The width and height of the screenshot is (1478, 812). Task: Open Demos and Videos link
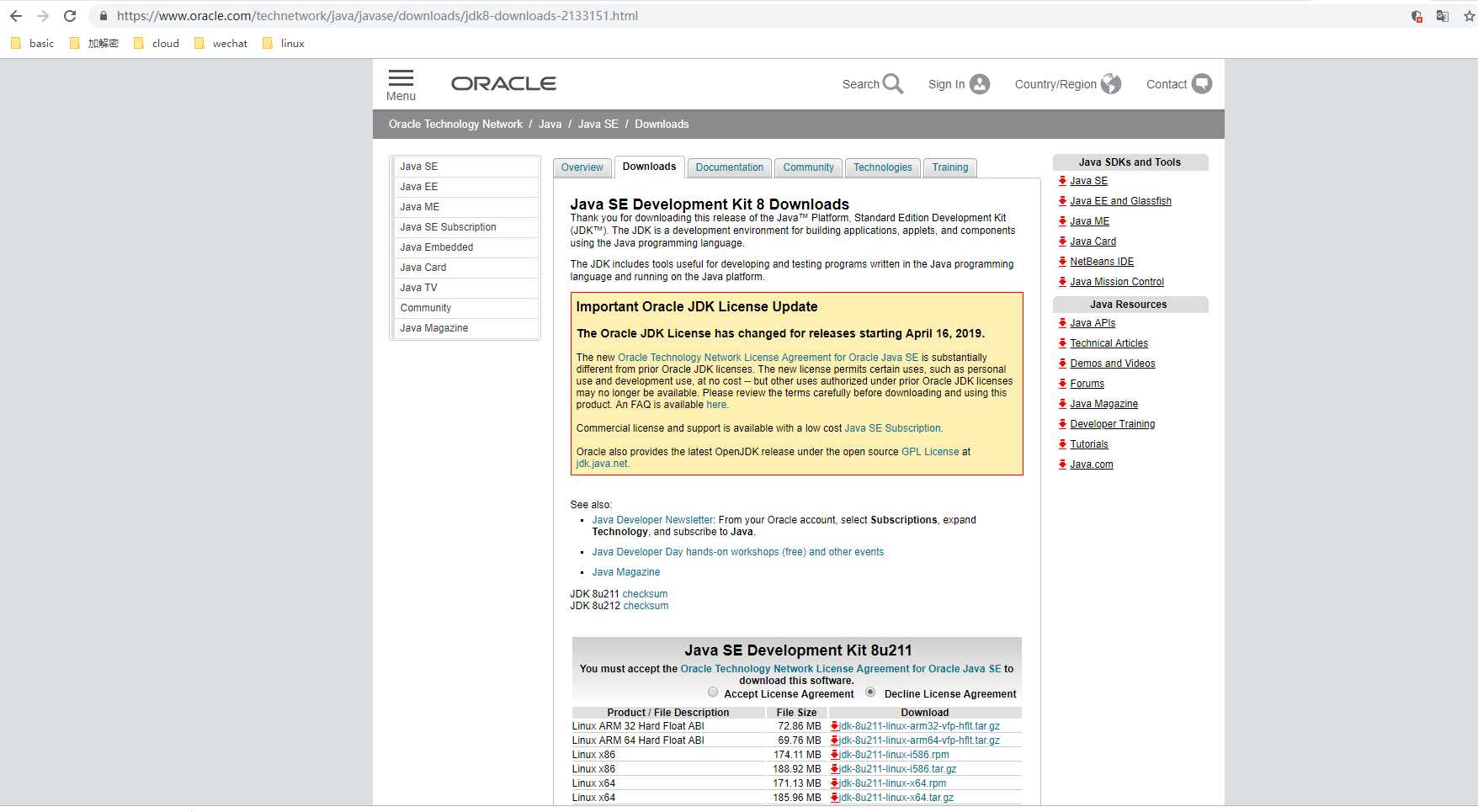point(1113,364)
